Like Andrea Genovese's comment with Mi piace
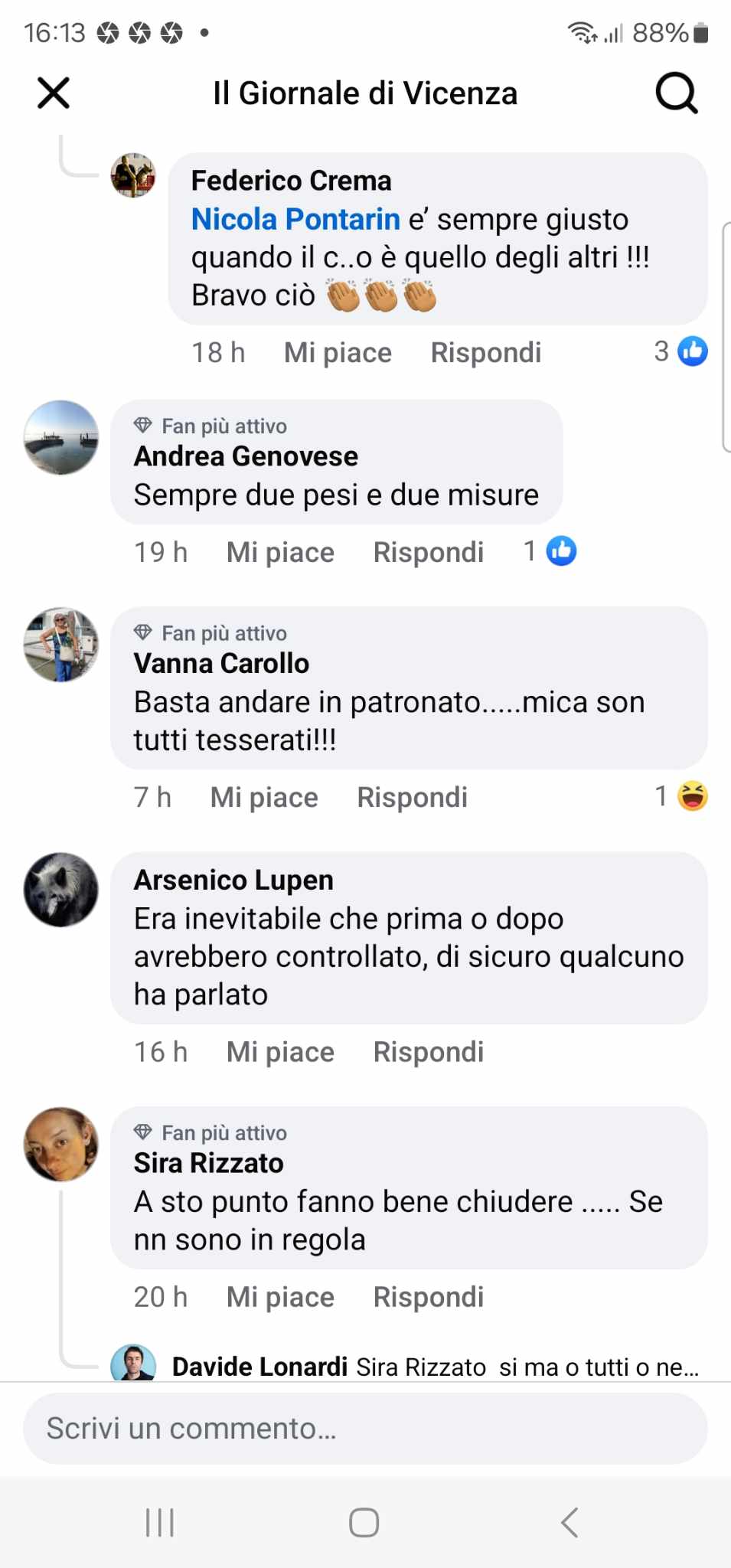The height and width of the screenshot is (1568, 731). coord(280,552)
